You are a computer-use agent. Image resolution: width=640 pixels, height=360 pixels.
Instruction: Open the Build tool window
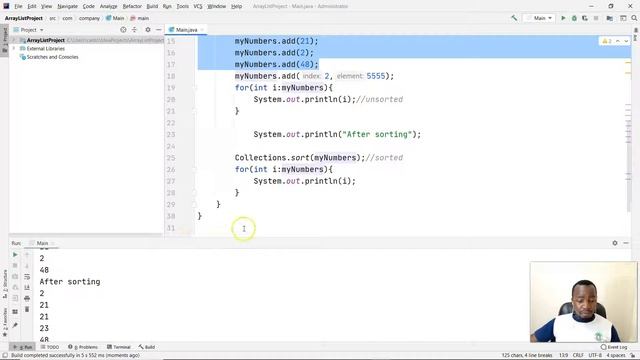click(147, 347)
